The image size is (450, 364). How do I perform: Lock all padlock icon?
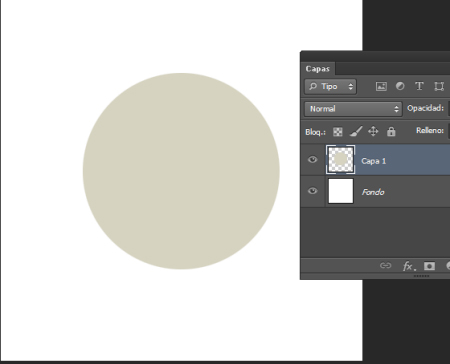tap(391, 132)
